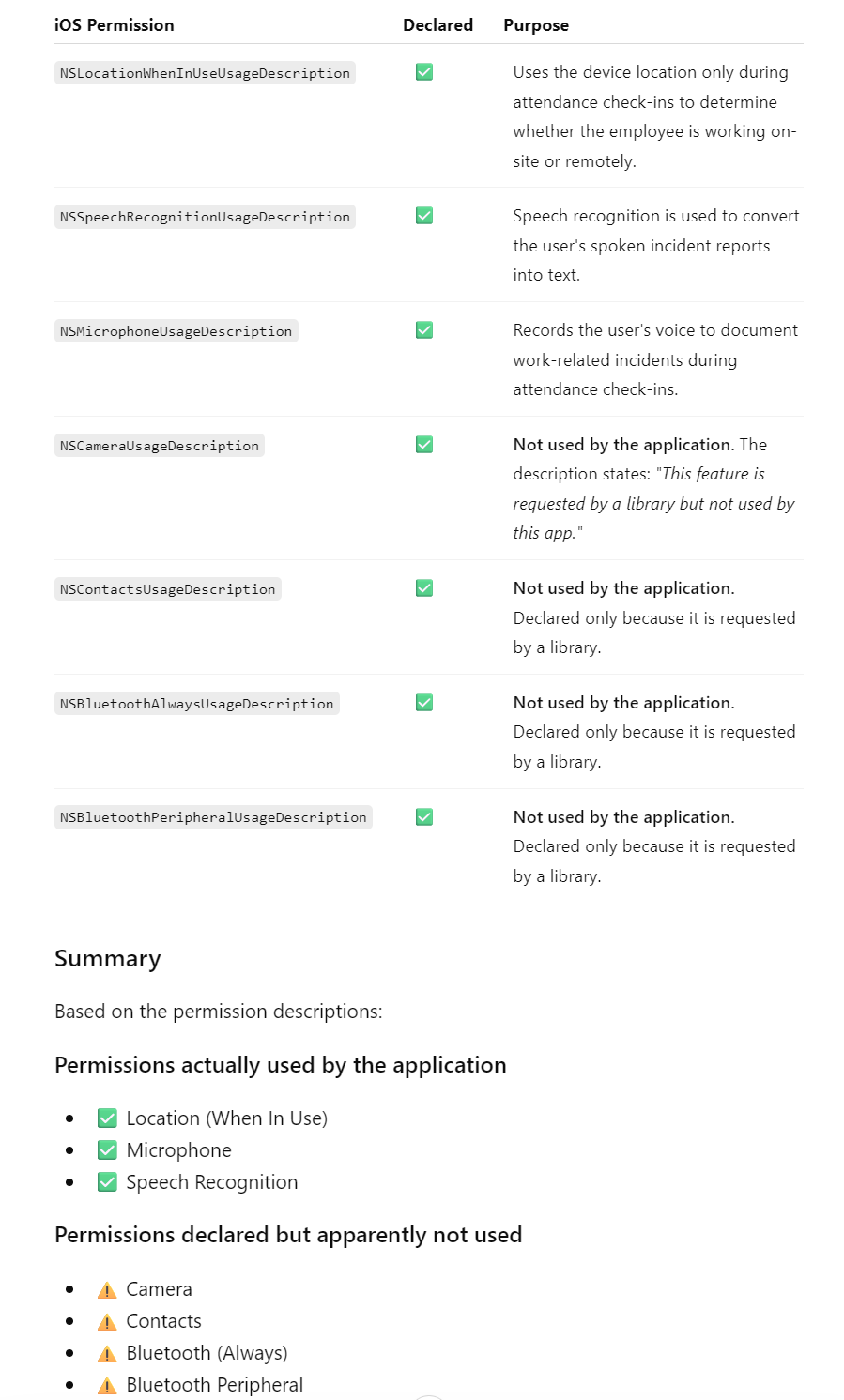
Task: Click the Purpose column header
Action: coord(536,25)
